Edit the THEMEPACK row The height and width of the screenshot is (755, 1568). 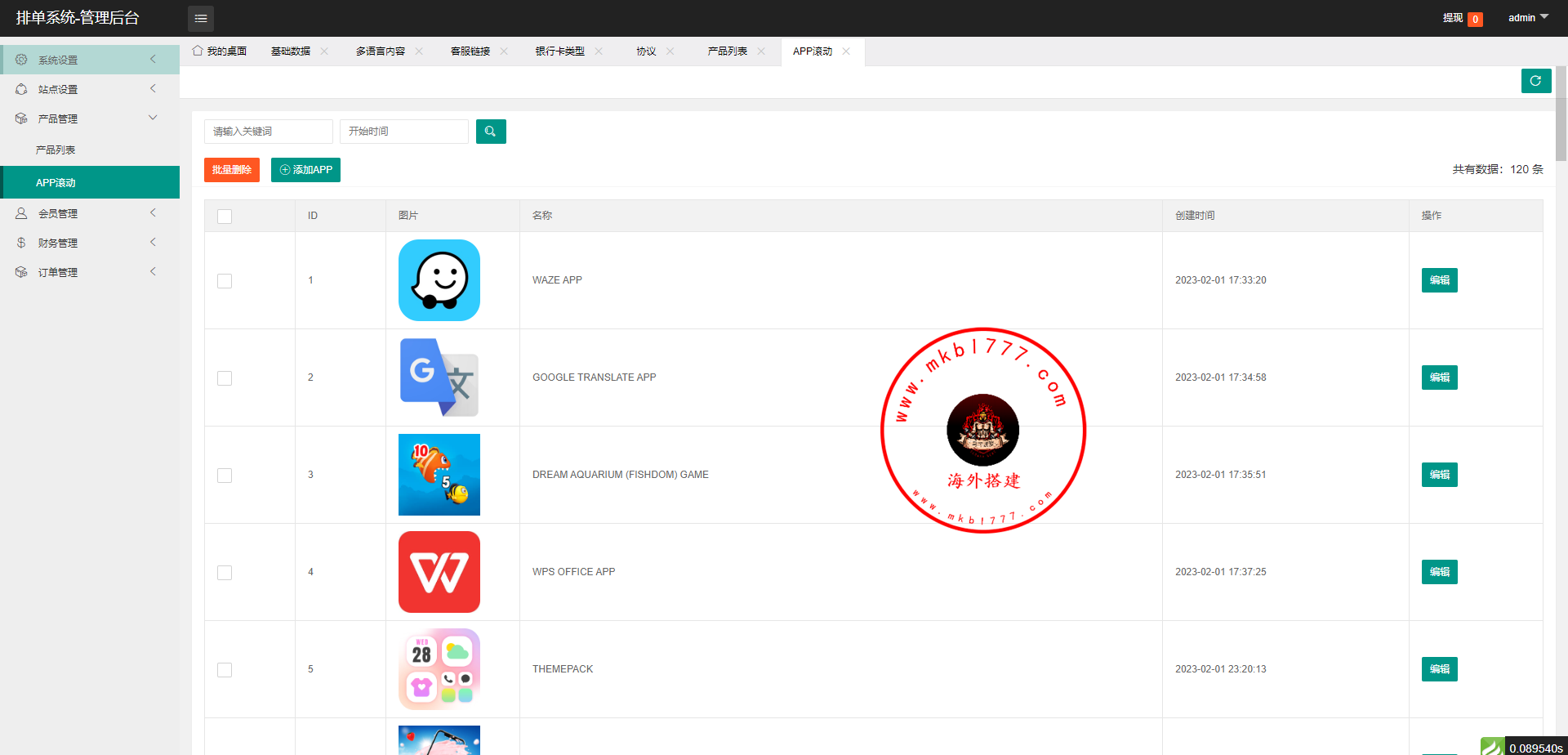click(x=1440, y=669)
